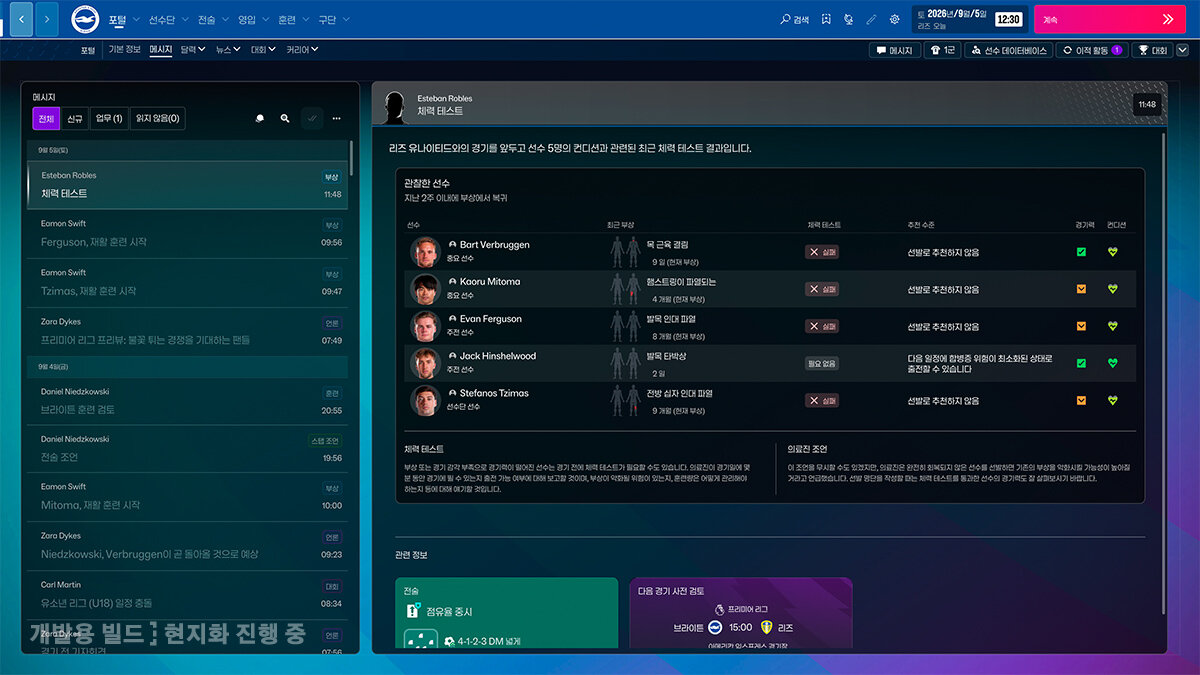This screenshot has height=675, width=1200.
Task: Open the 1군 shortcut button
Action: (942, 50)
